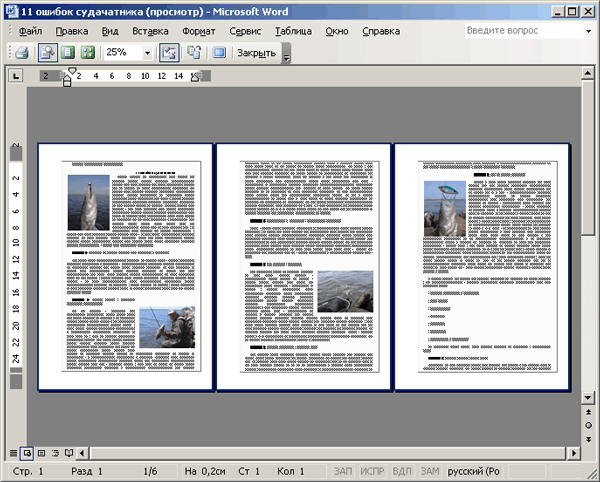Expand the toolbar options arrow

(287, 53)
